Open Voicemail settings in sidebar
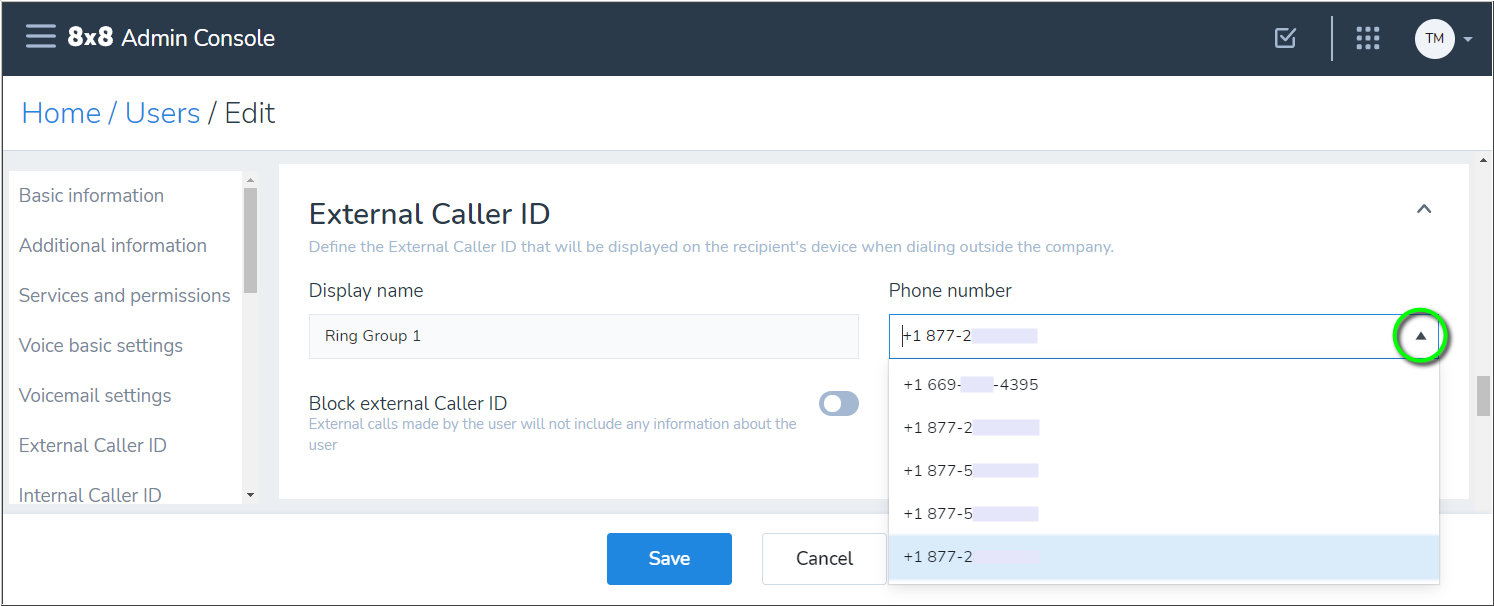Screen dimensions: 1494x606 pos(95,396)
